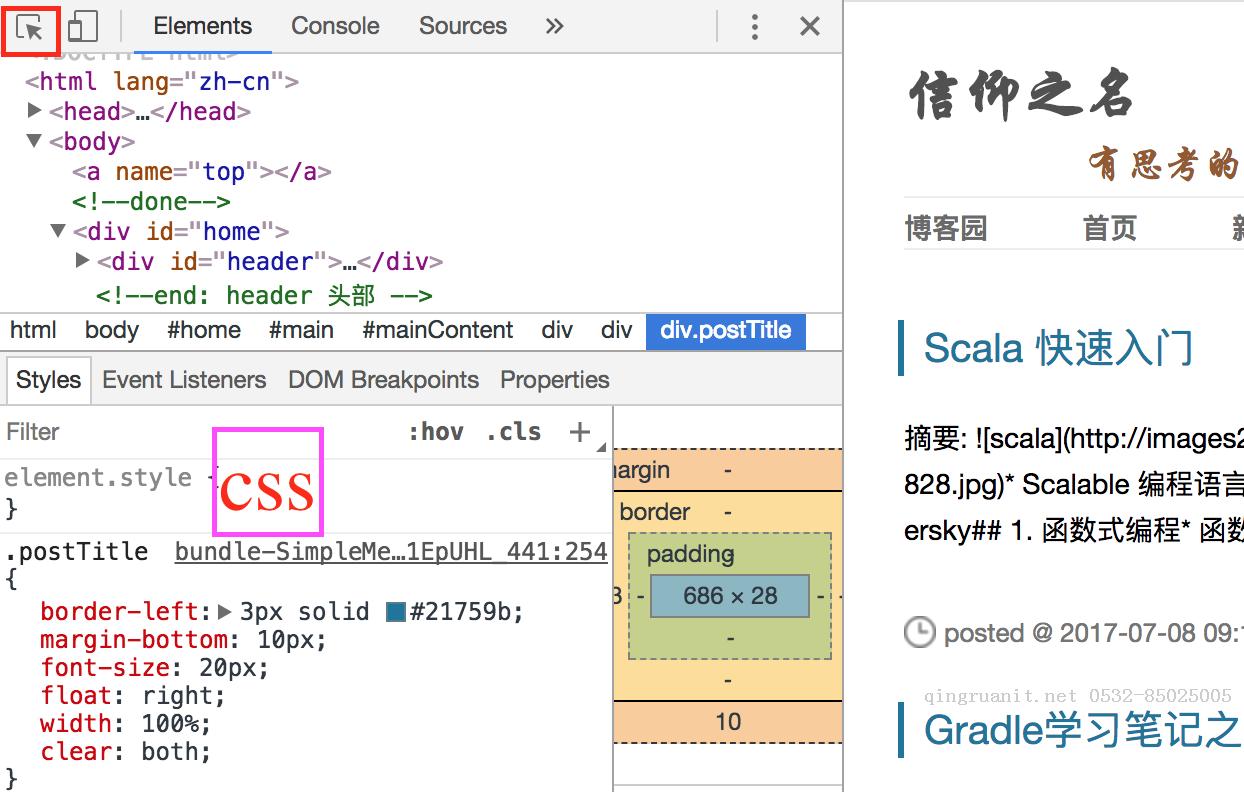Open the Gradle学习笔记之 post title
The height and width of the screenshot is (792, 1244).
click(1083, 730)
